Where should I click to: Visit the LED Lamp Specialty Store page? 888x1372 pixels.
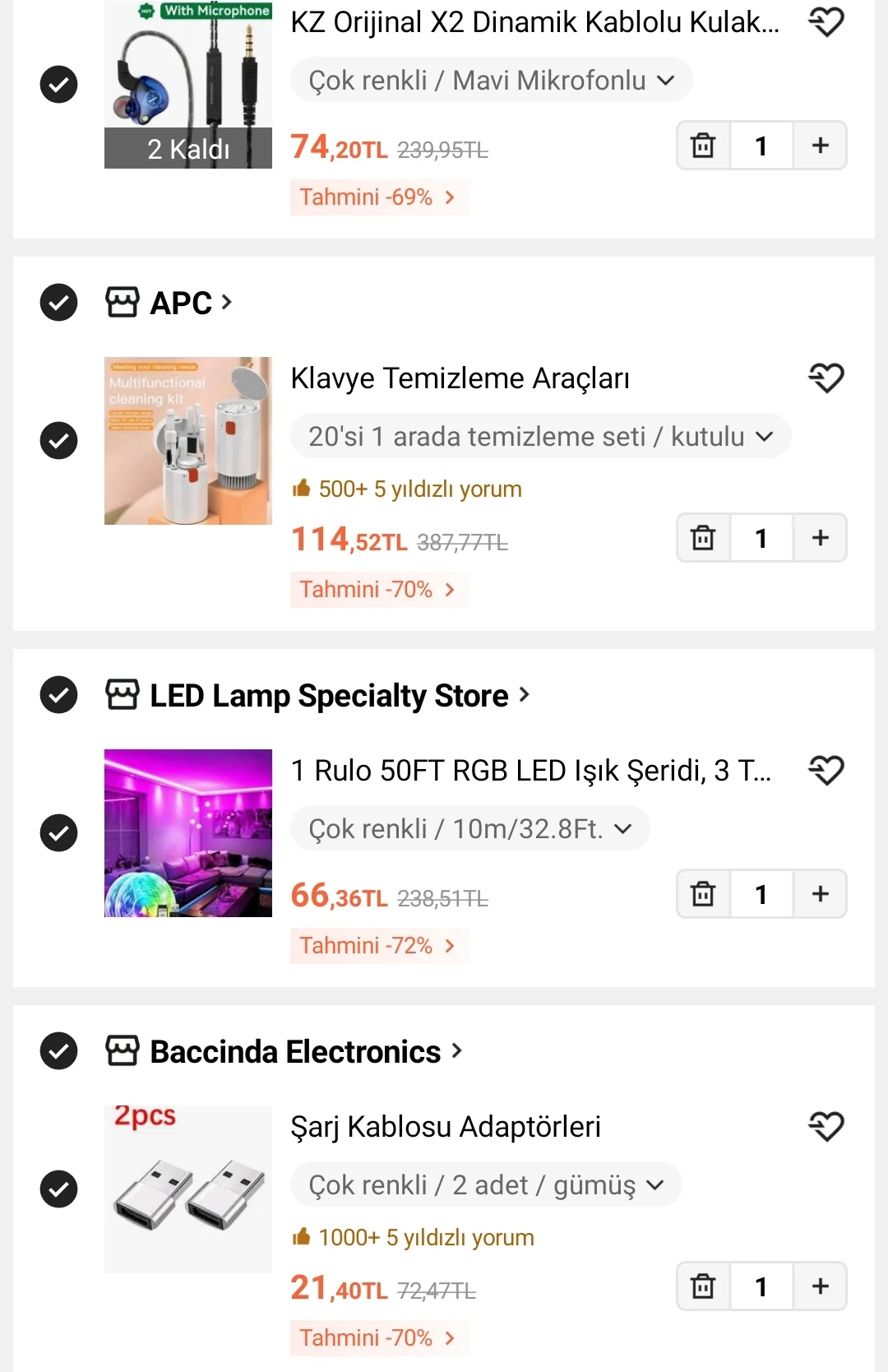point(329,695)
